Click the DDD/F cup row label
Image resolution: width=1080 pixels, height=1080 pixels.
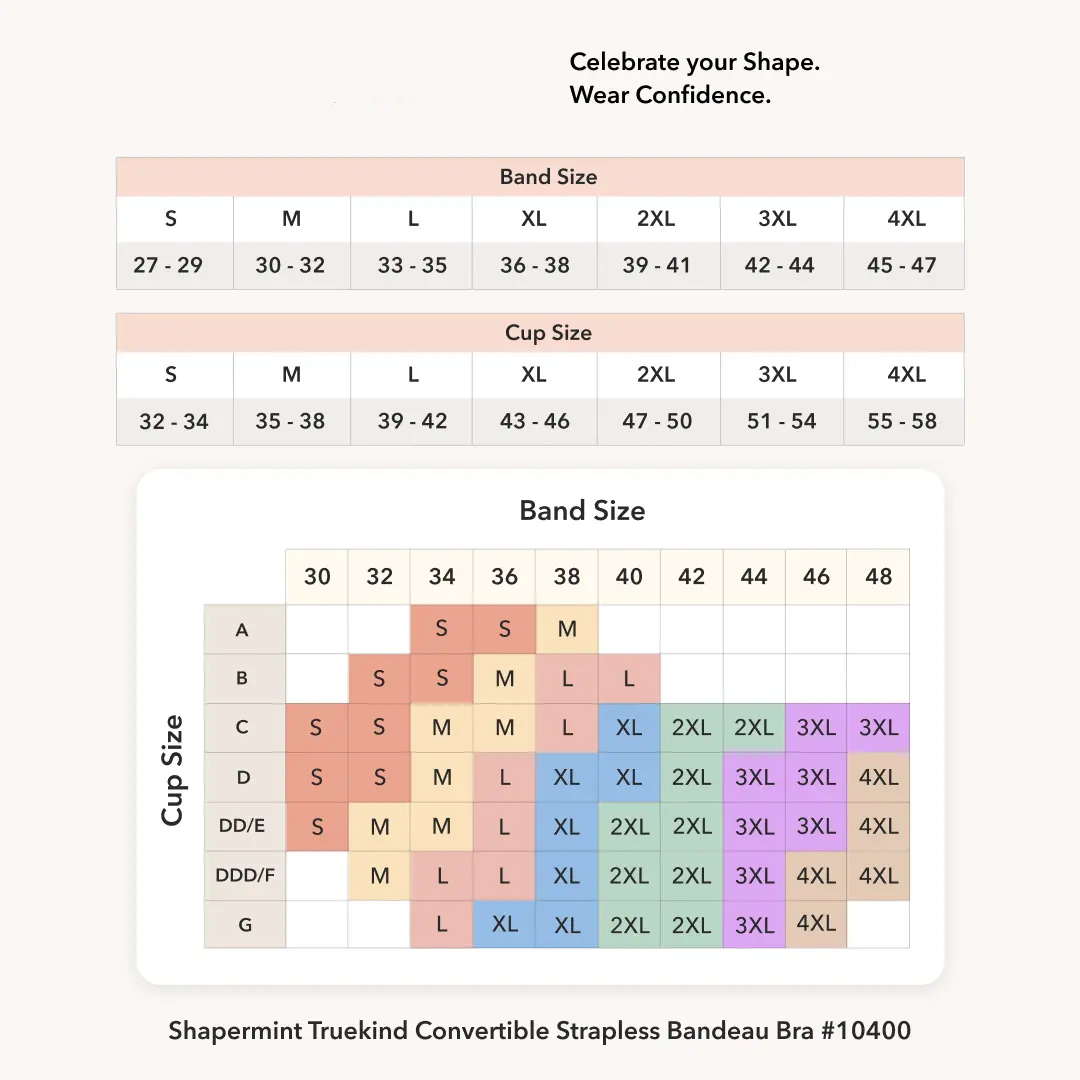pos(244,875)
